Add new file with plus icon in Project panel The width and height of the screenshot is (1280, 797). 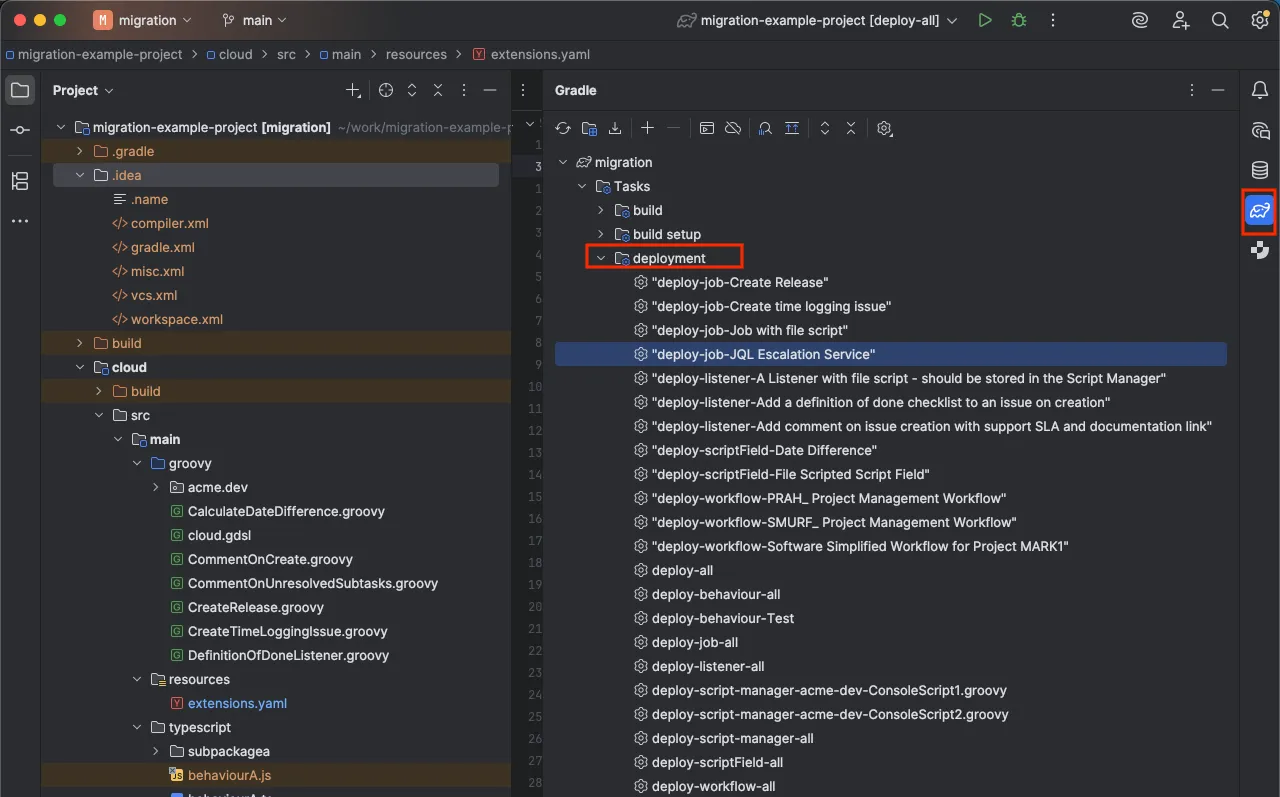click(x=353, y=90)
